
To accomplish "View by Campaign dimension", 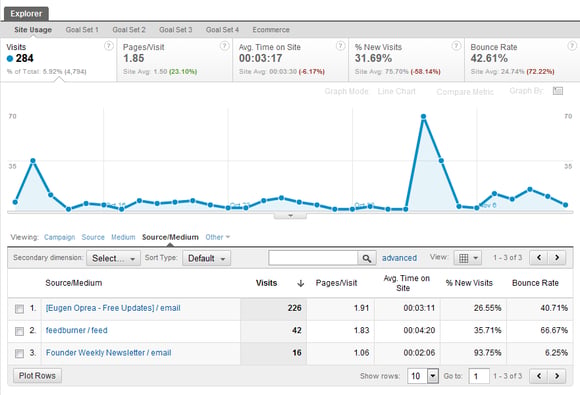I will (59, 237).
